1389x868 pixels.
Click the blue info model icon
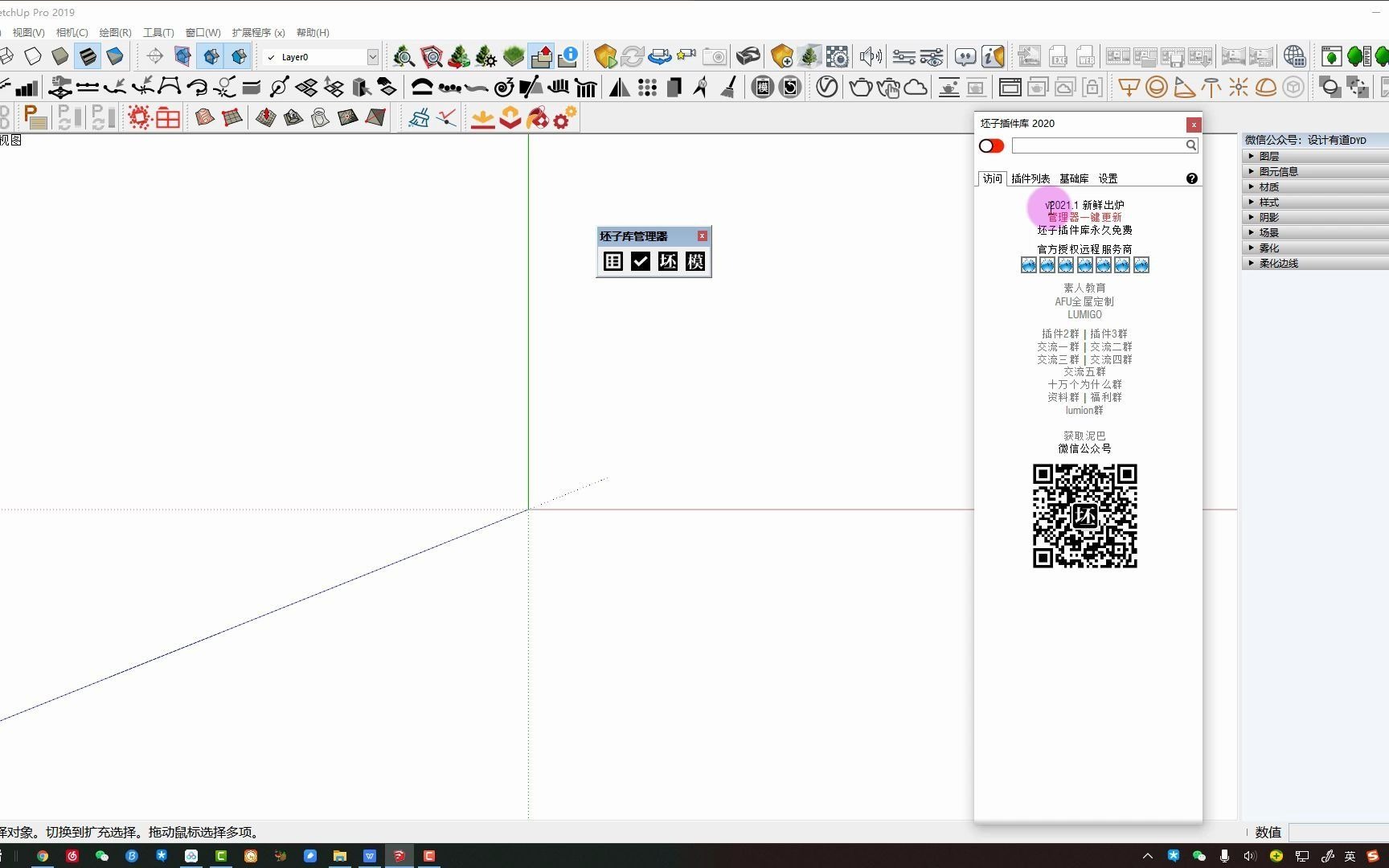568,56
